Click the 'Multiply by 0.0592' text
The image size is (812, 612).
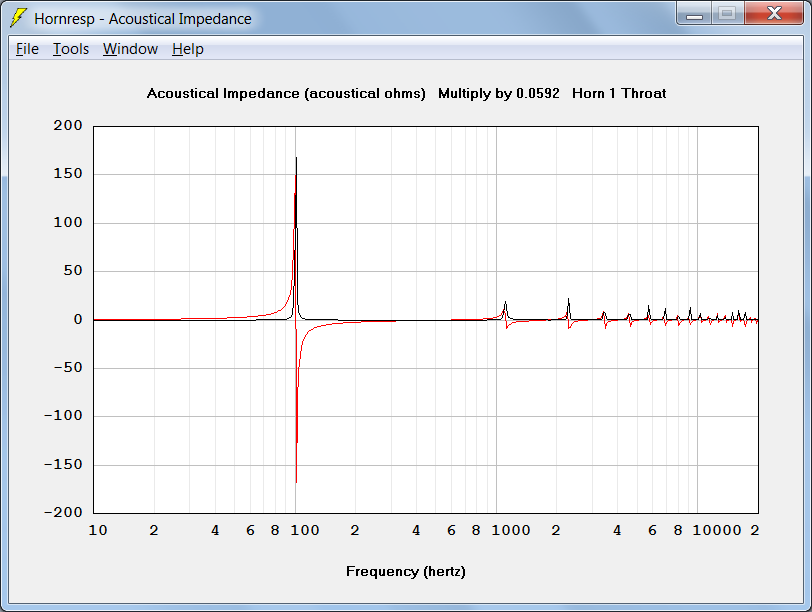click(x=499, y=94)
